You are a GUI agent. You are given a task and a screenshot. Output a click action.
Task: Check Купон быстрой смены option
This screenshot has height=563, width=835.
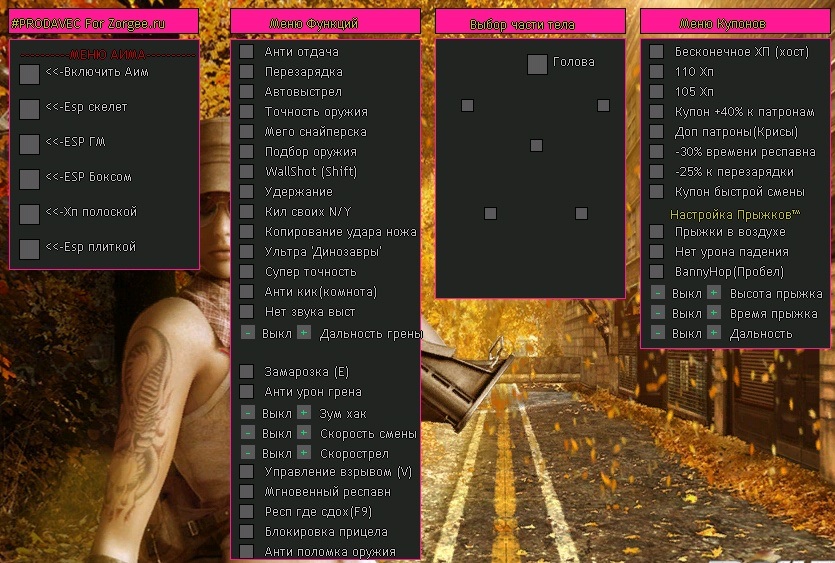[x=657, y=191]
